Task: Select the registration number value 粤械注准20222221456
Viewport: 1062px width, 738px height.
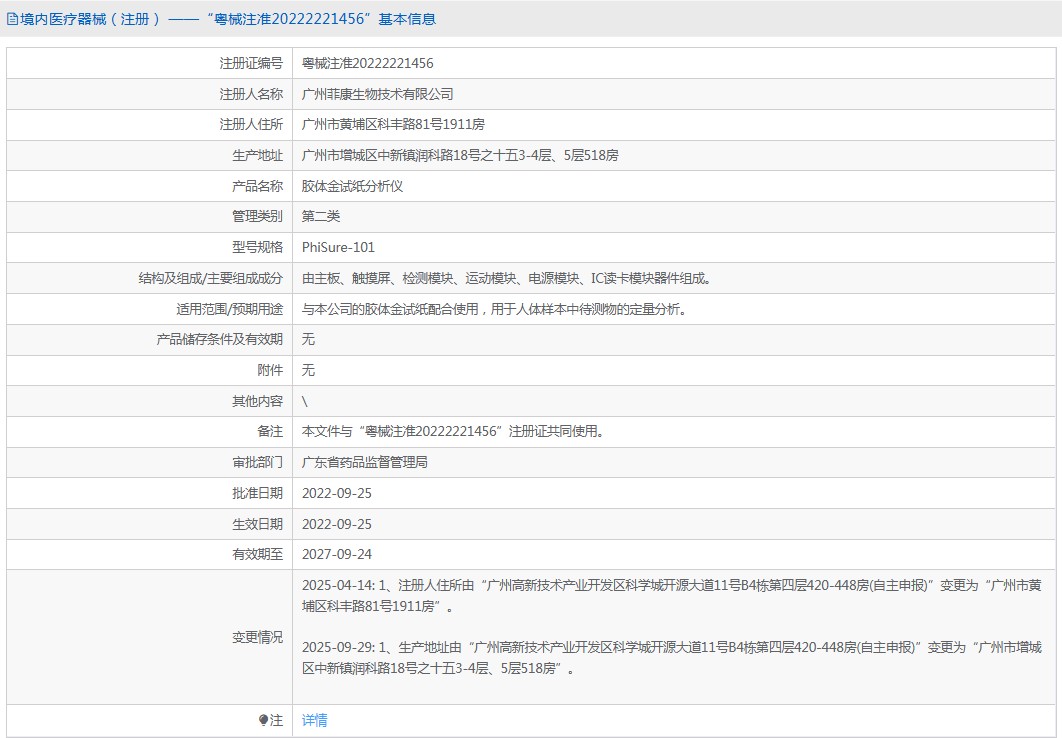Action: point(367,64)
